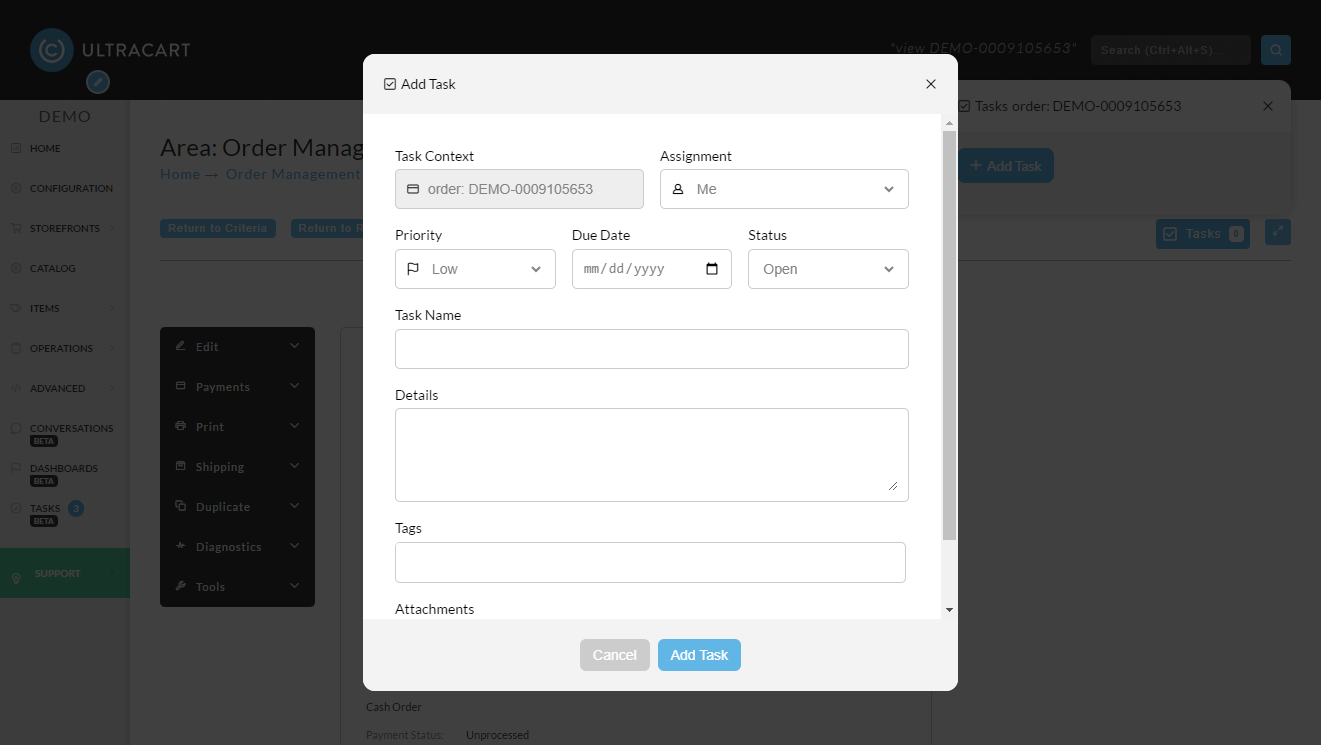Viewport: 1321px width, 745px height.
Task: Open the Assignment dropdown showing Me
Action: (x=784, y=189)
